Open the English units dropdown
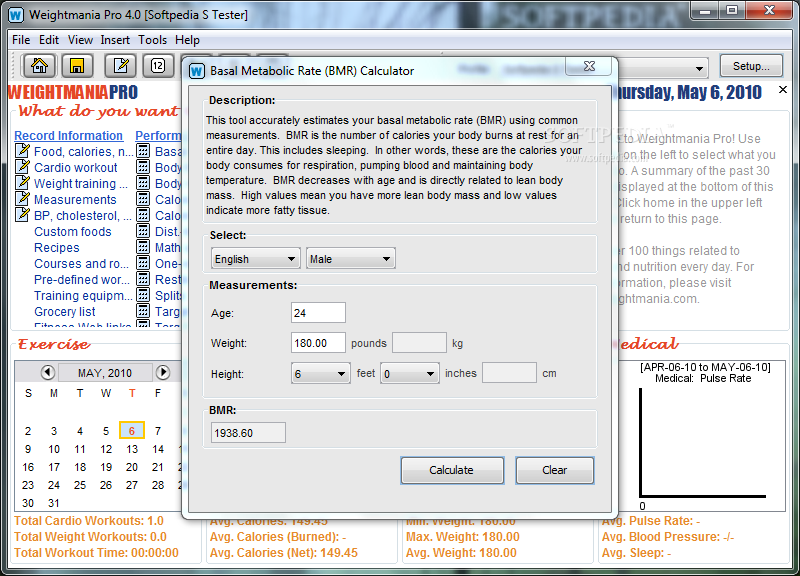This screenshot has height=576, width=800. 254,259
